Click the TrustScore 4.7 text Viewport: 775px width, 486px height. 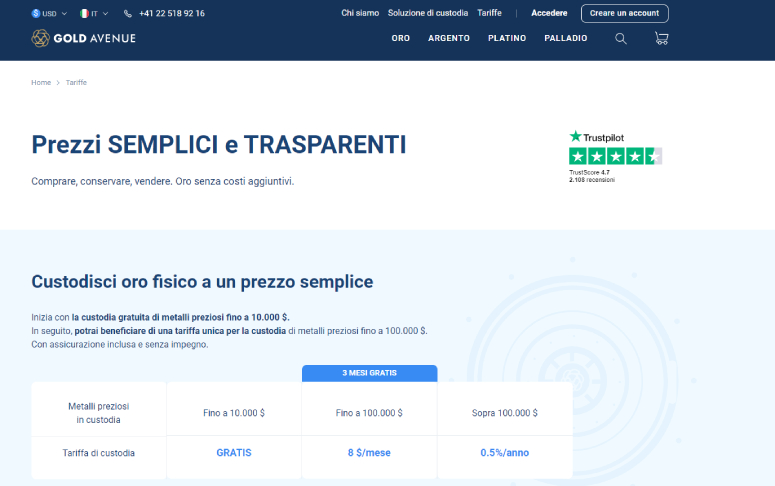(589, 173)
